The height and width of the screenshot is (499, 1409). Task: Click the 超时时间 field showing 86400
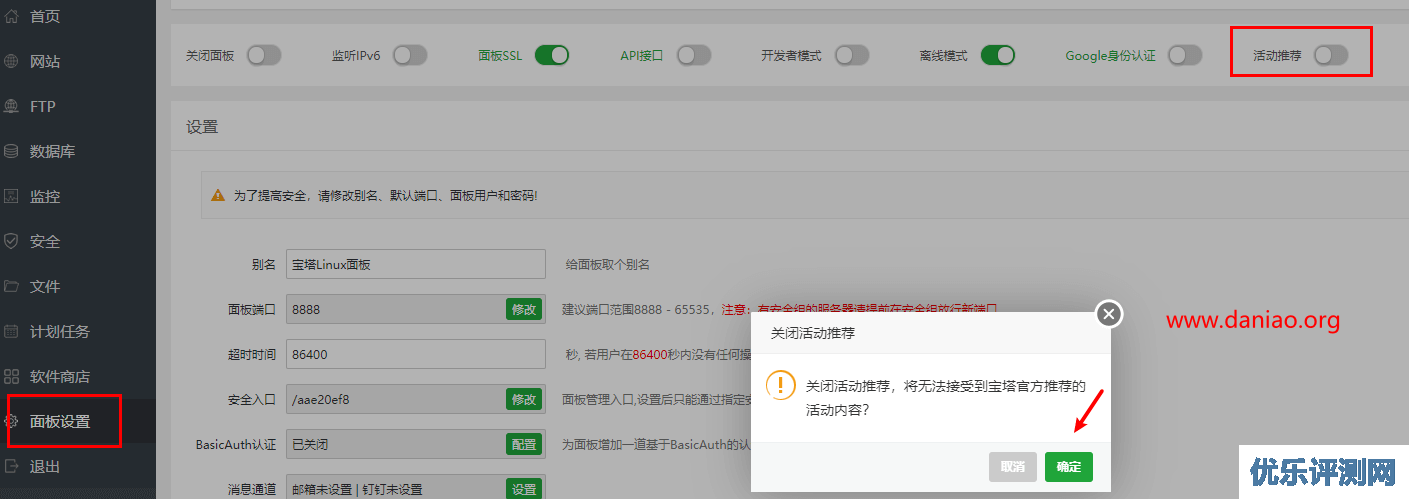tap(415, 354)
